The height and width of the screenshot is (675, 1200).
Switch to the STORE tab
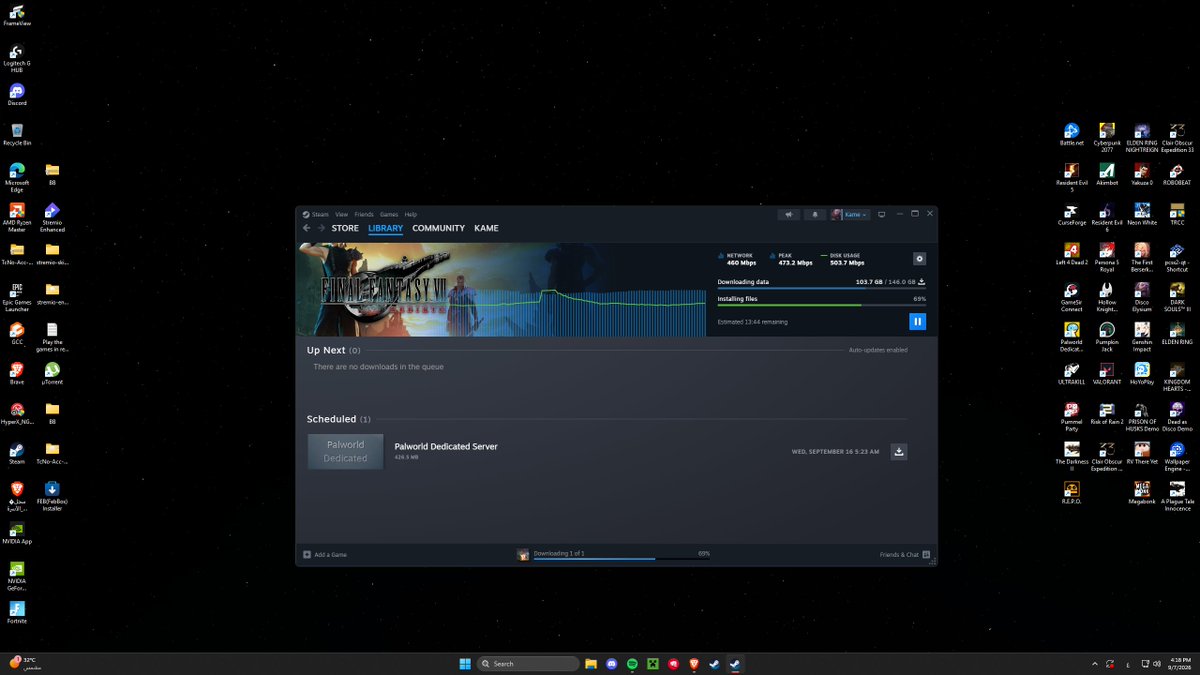[x=345, y=228]
